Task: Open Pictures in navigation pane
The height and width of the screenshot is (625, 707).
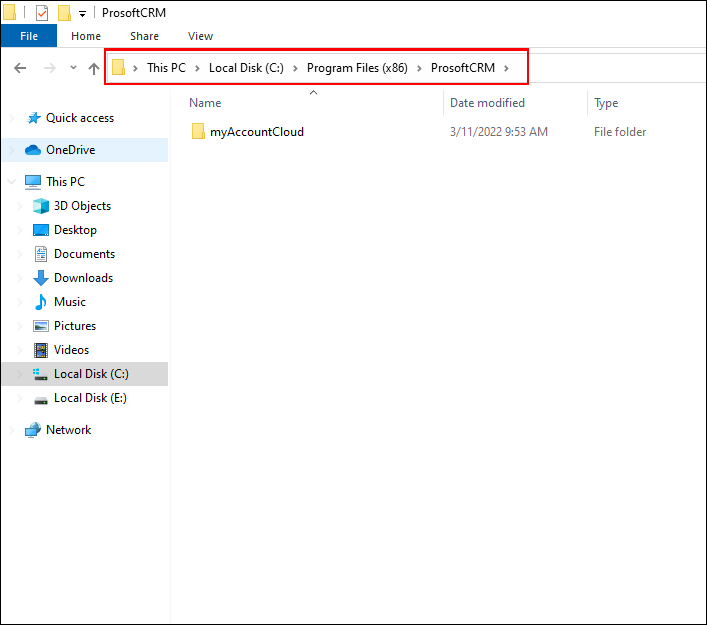Action: click(75, 326)
